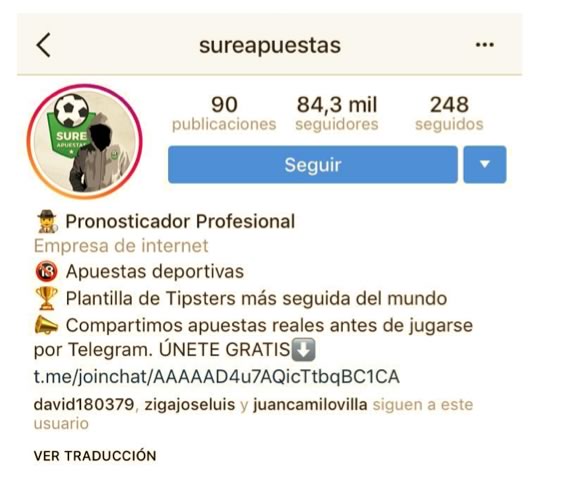
Task: Tap the Seguir follow button
Action: (313, 165)
